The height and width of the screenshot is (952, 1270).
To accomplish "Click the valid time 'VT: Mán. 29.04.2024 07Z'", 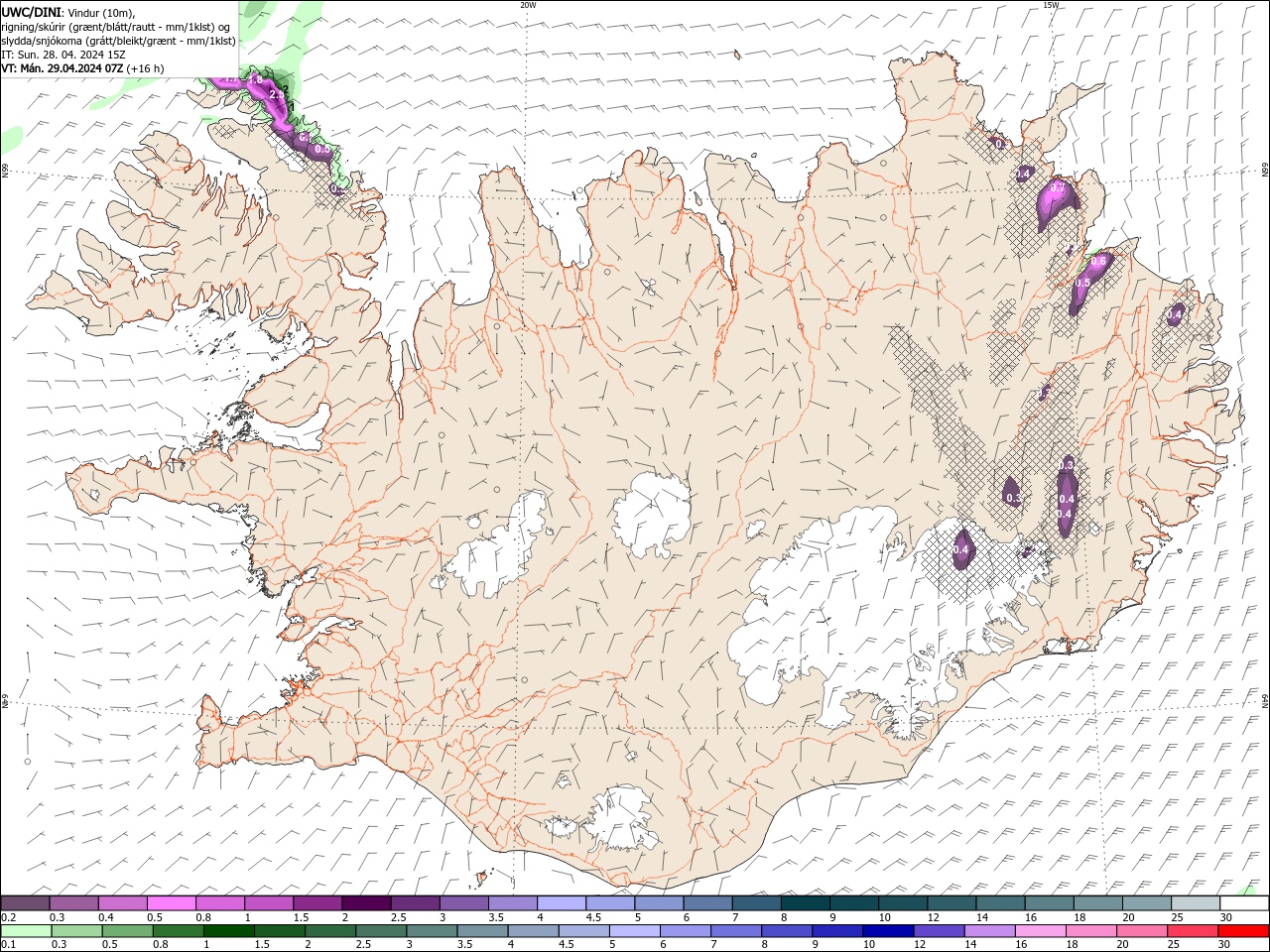I will click(x=62, y=68).
